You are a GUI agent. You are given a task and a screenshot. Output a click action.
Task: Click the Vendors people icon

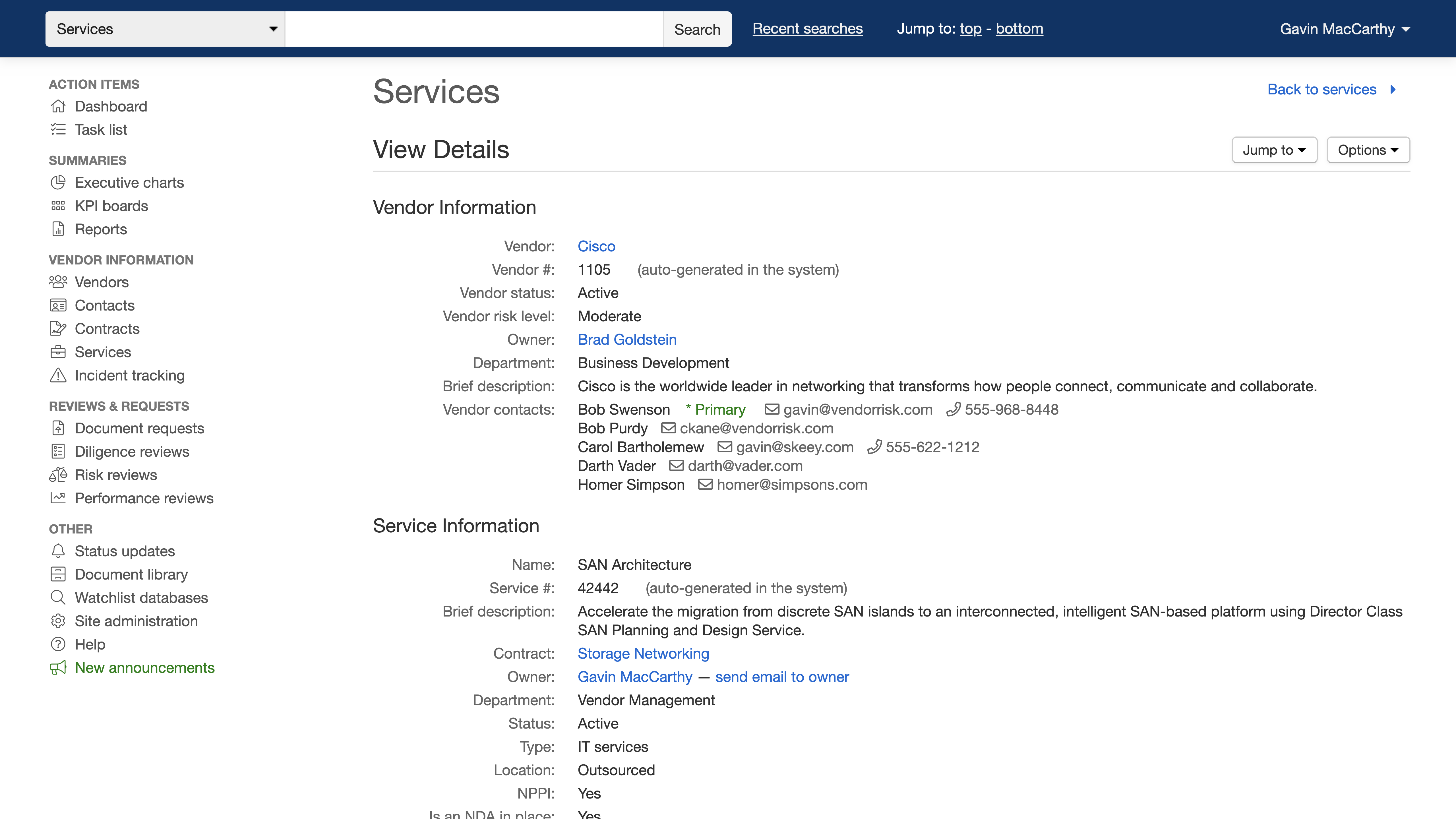(58, 282)
